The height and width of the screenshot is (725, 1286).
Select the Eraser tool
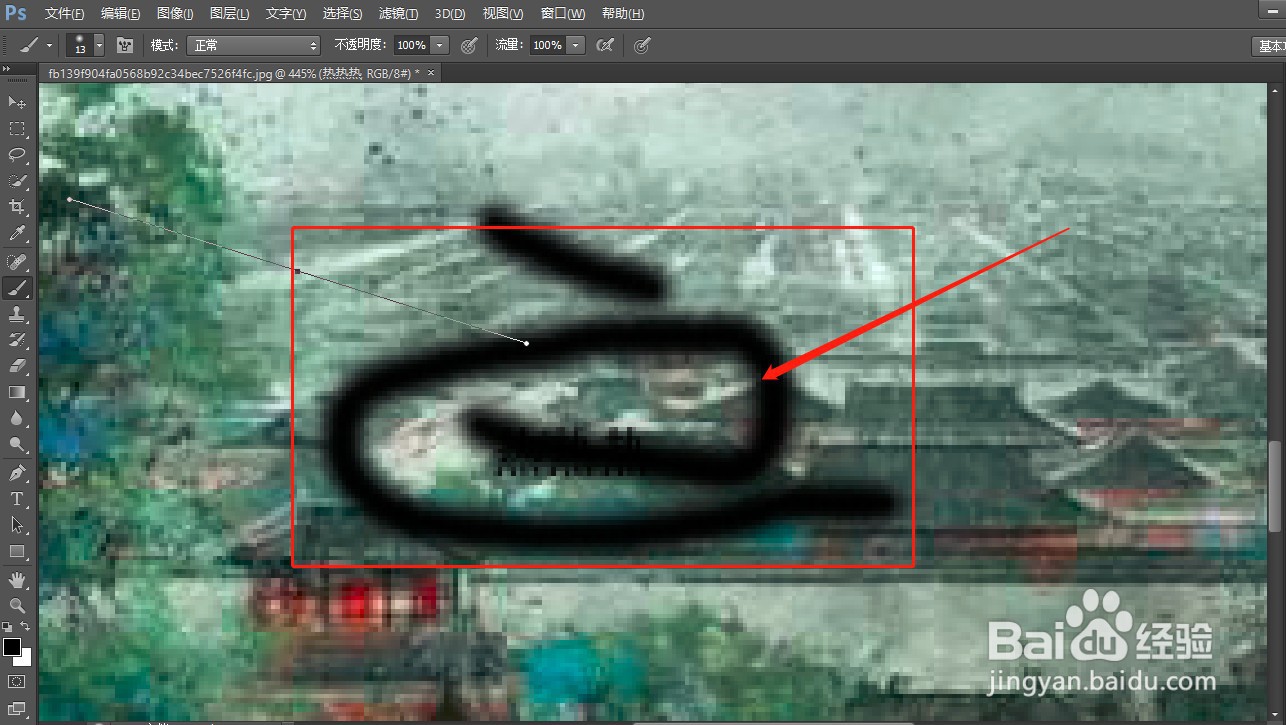(x=17, y=366)
